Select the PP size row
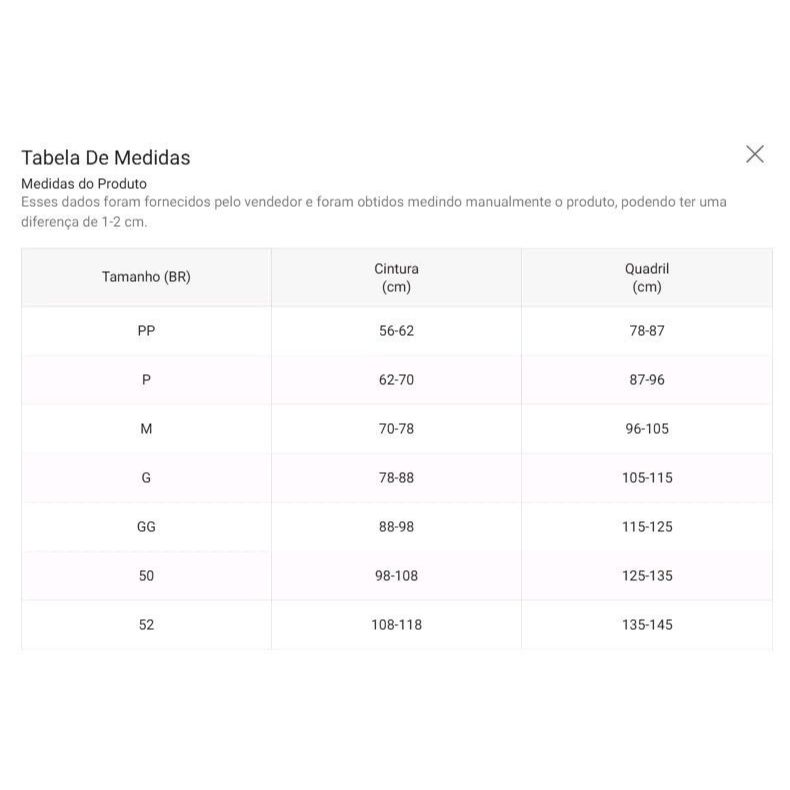Screen dimensions: 790x790 coord(146,331)
